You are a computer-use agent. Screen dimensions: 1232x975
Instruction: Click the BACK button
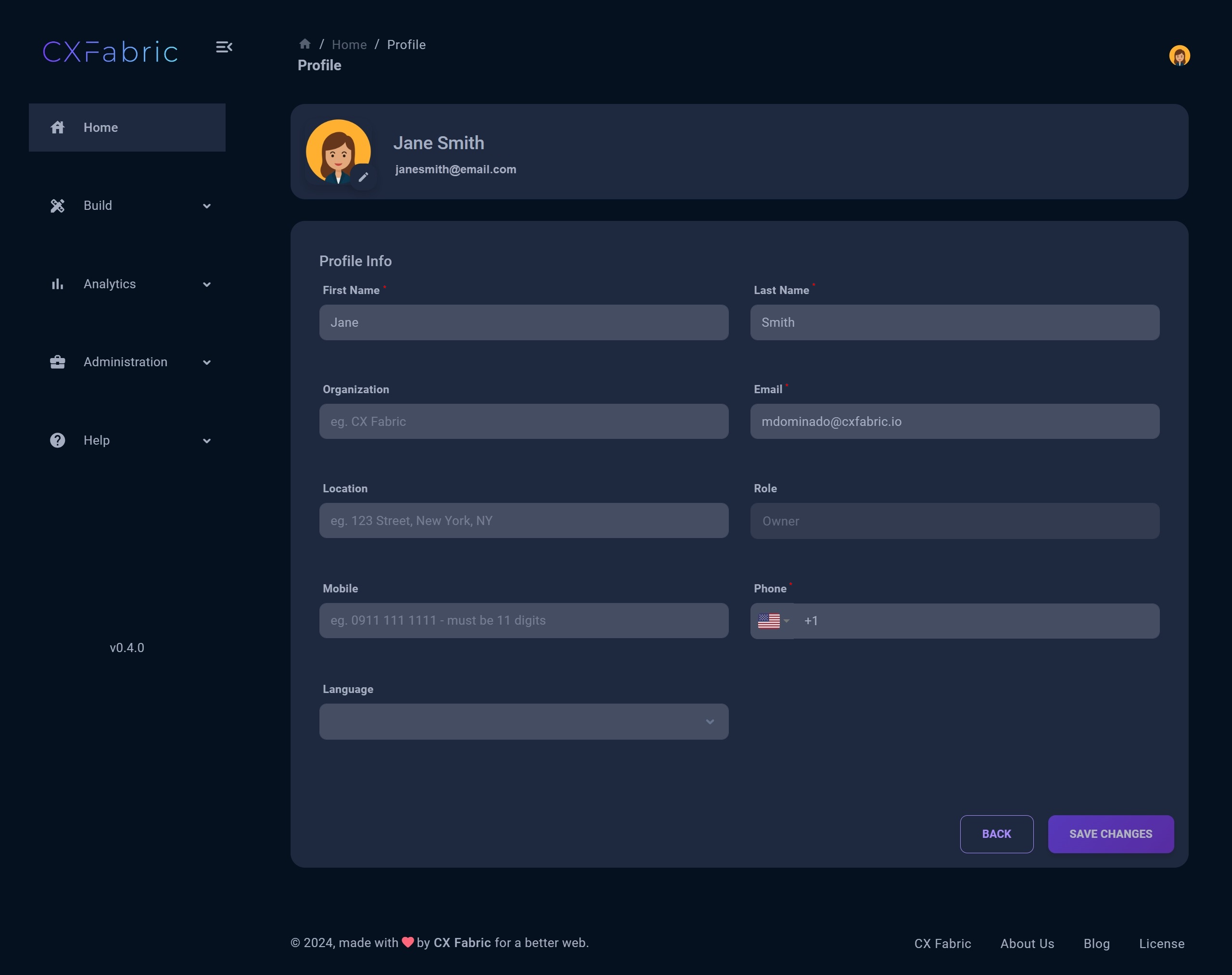(x=996, y=834)
